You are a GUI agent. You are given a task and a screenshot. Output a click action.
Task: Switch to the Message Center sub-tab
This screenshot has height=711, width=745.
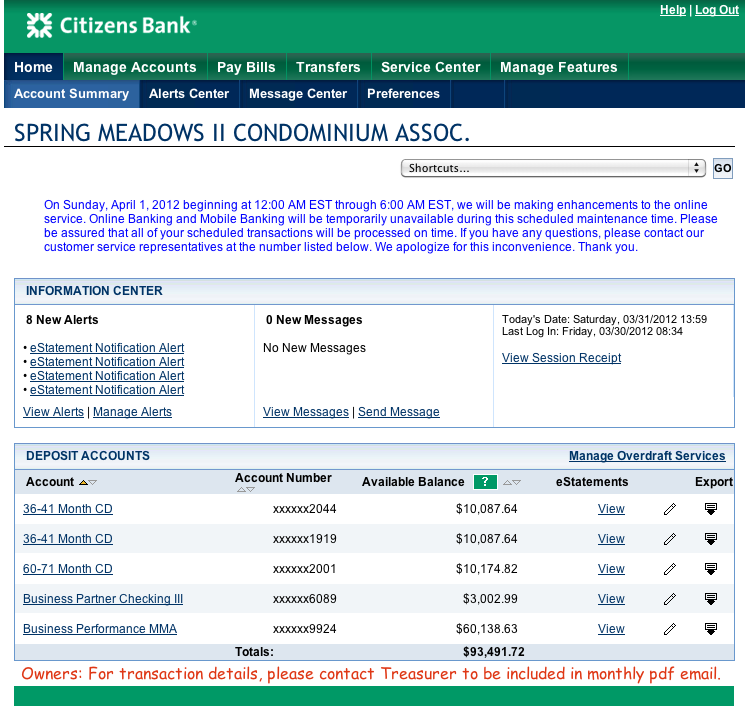[x=298, y=94]
